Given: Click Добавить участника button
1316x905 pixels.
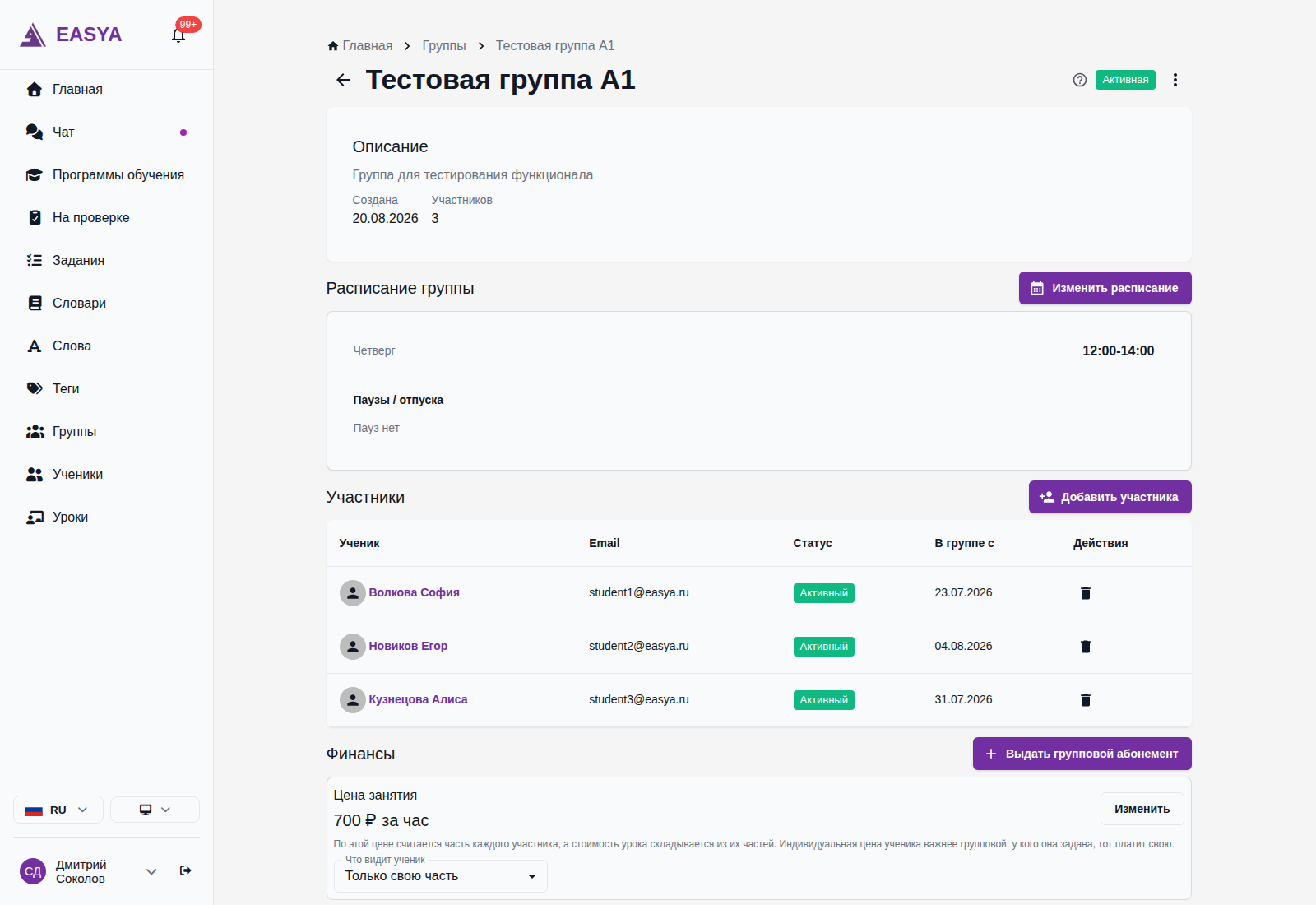Looking at the screenshot, I should pos(1110,497).
